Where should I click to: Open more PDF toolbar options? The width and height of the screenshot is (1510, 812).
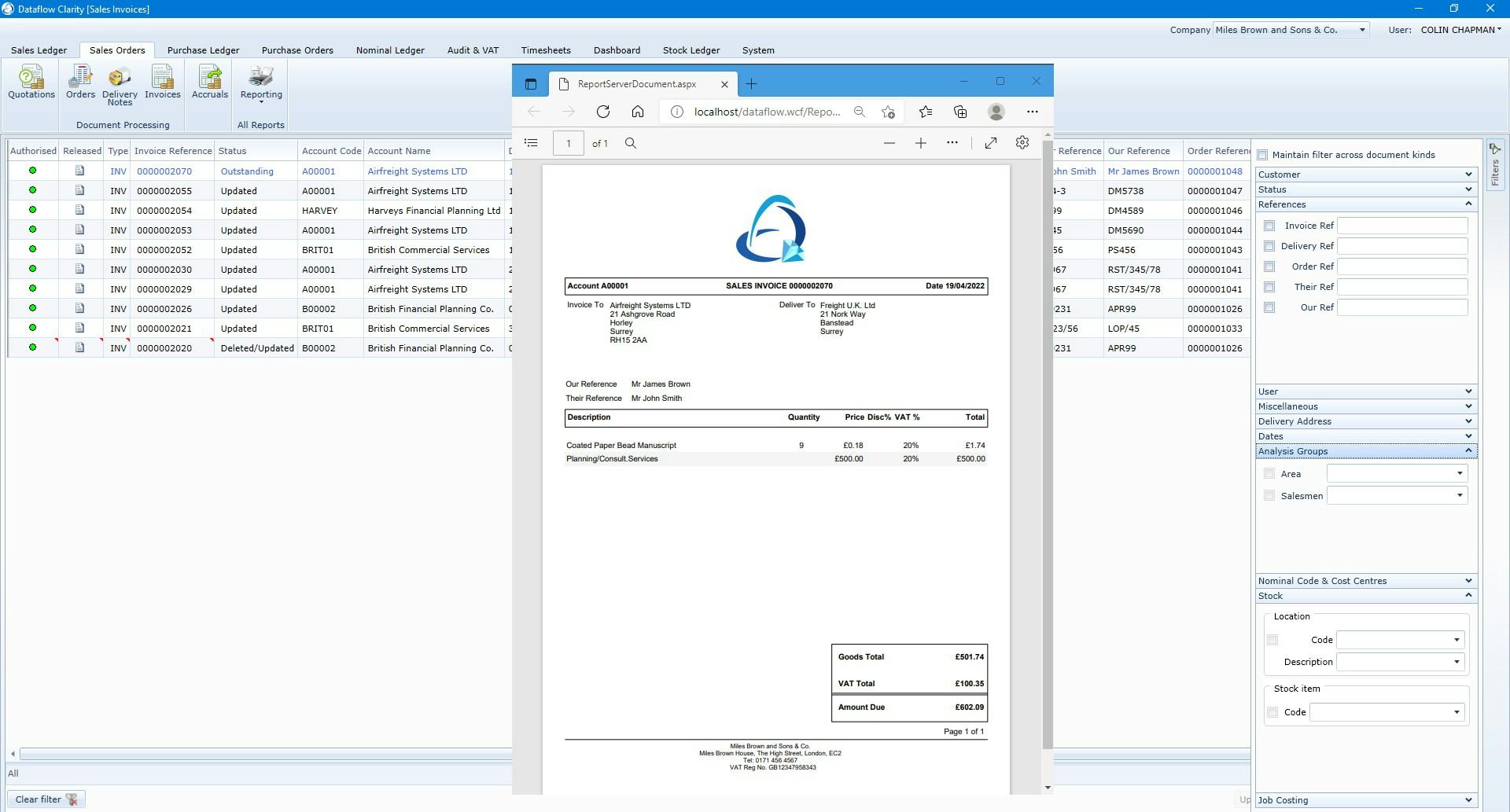[952, 143]
